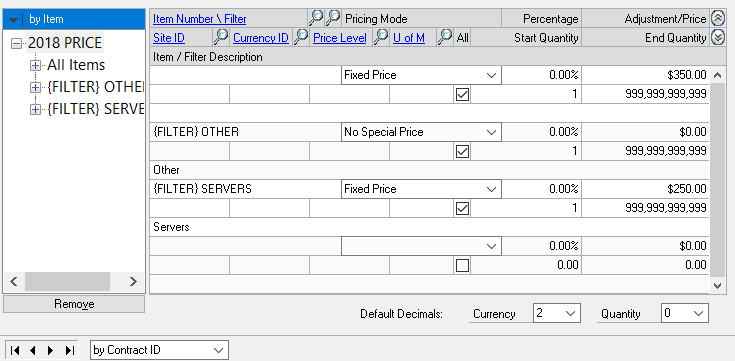Expand the {FILTER} SERVERS tree node

pyautogui.click(x=35, y=109)
